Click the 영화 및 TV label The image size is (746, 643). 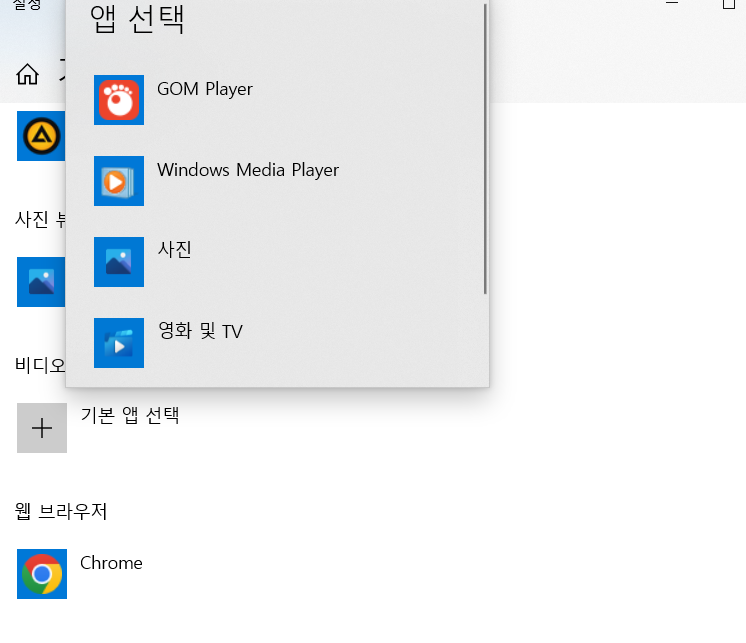click(x=200, y=331)
